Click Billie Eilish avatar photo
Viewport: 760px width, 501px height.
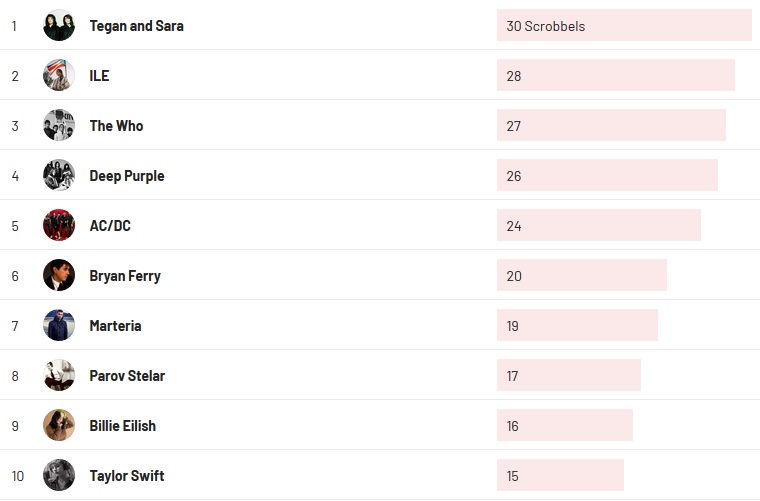click(59, 425)
